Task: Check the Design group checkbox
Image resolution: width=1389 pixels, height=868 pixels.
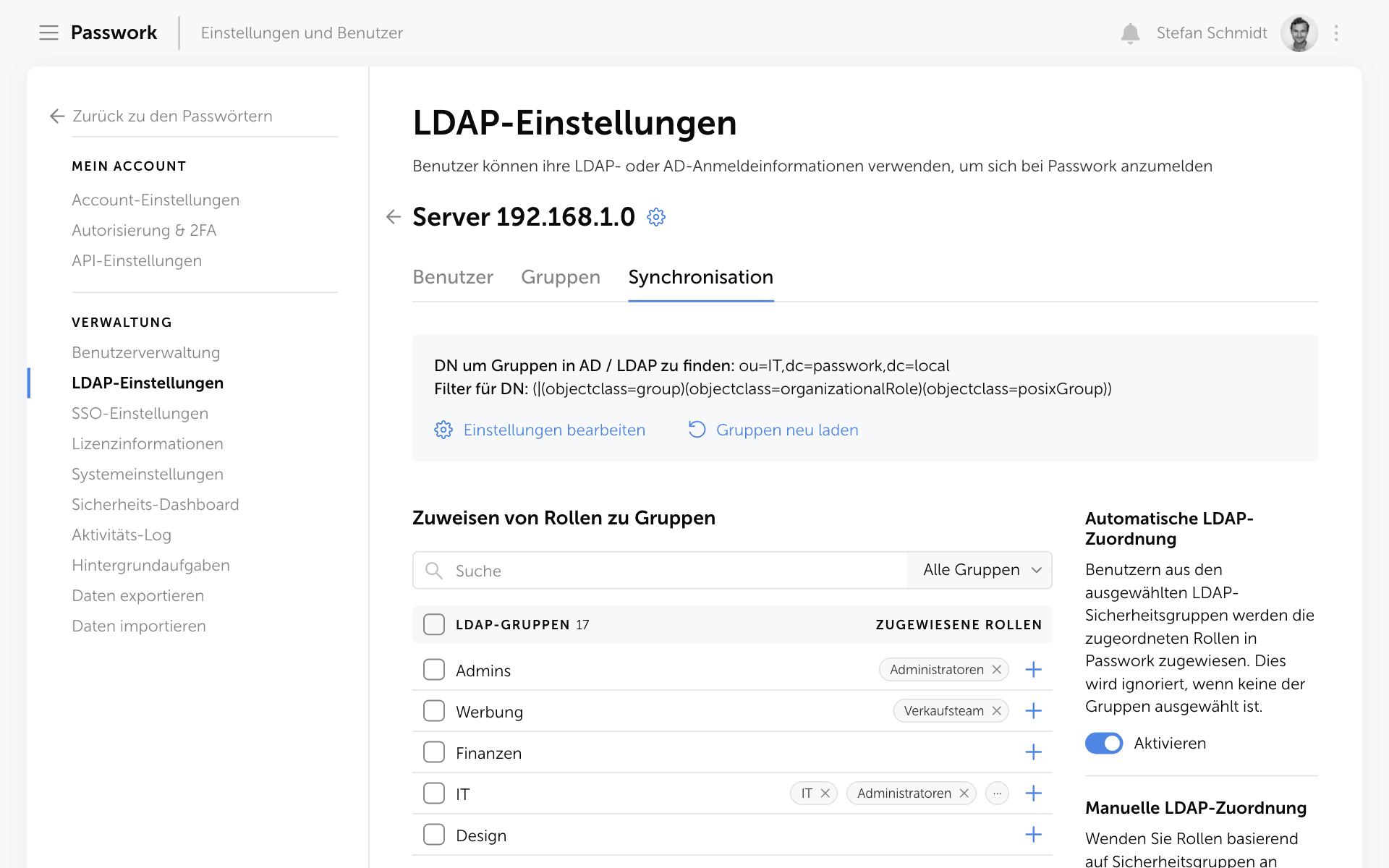Action: click(434, 835)
